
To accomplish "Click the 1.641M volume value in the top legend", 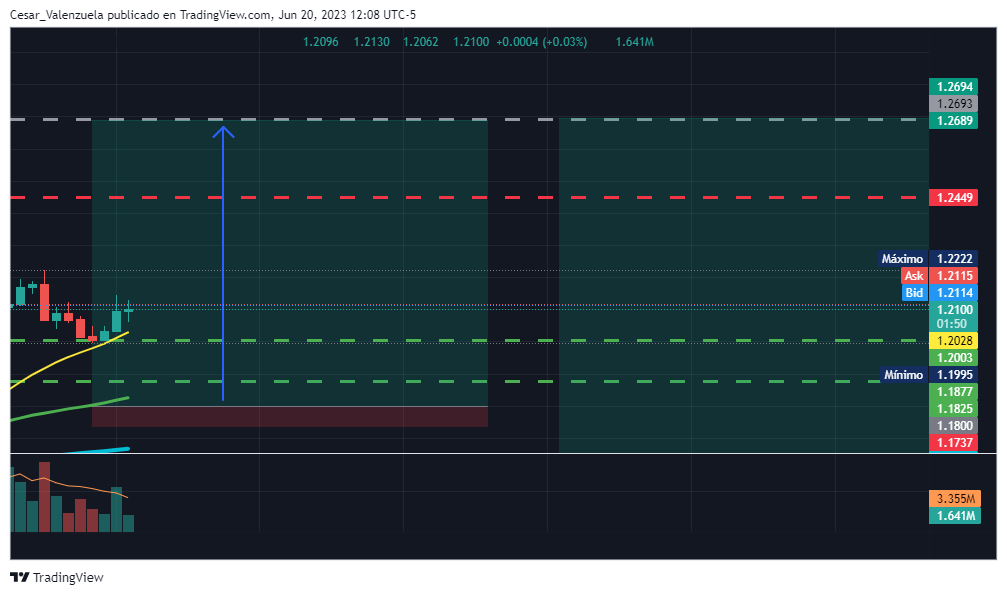I will click(635, 42).
